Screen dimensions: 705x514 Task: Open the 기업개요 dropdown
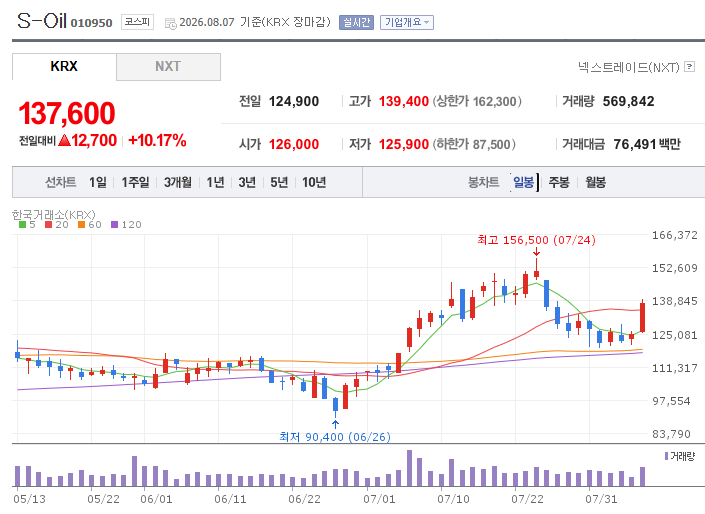(x=407, y=22)
